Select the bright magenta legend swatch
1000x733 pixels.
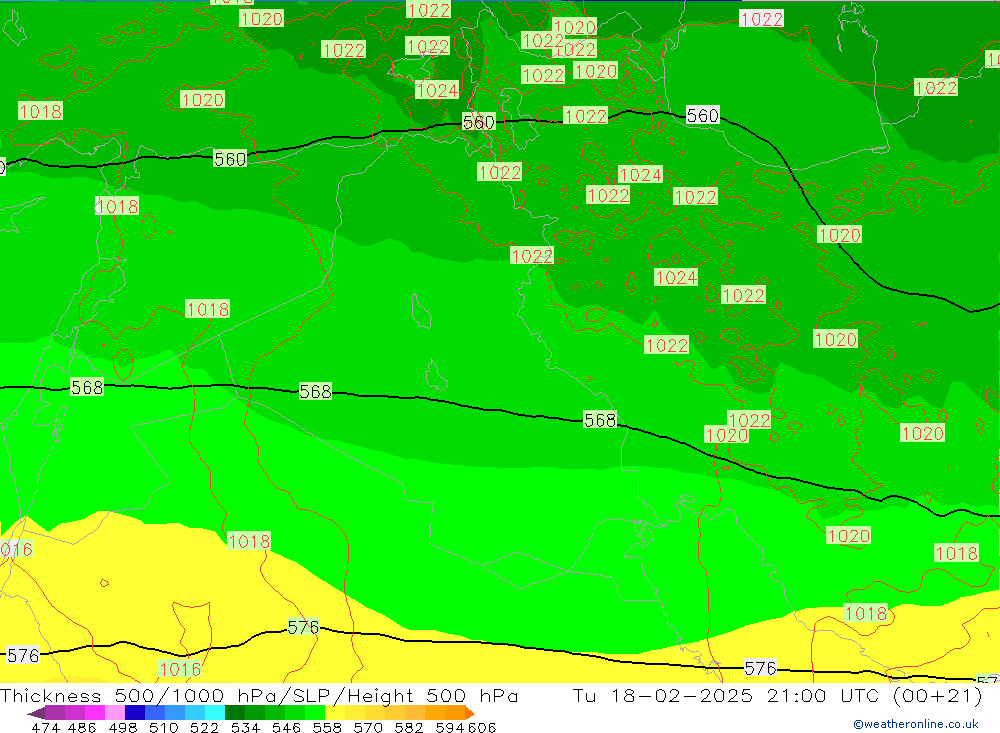pyautogui.click(x=95, y=713)
